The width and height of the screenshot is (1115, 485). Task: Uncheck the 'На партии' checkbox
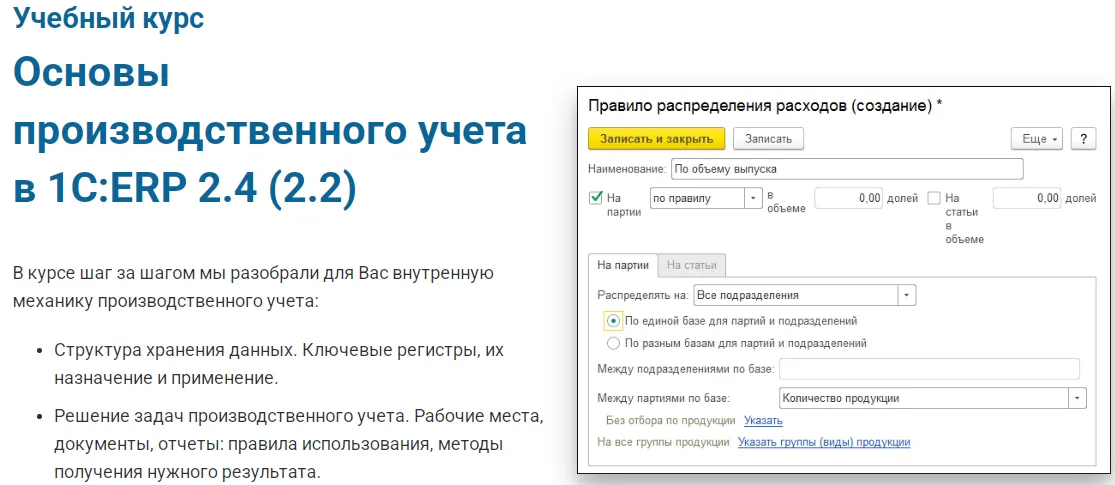click(x=596, y=198)
